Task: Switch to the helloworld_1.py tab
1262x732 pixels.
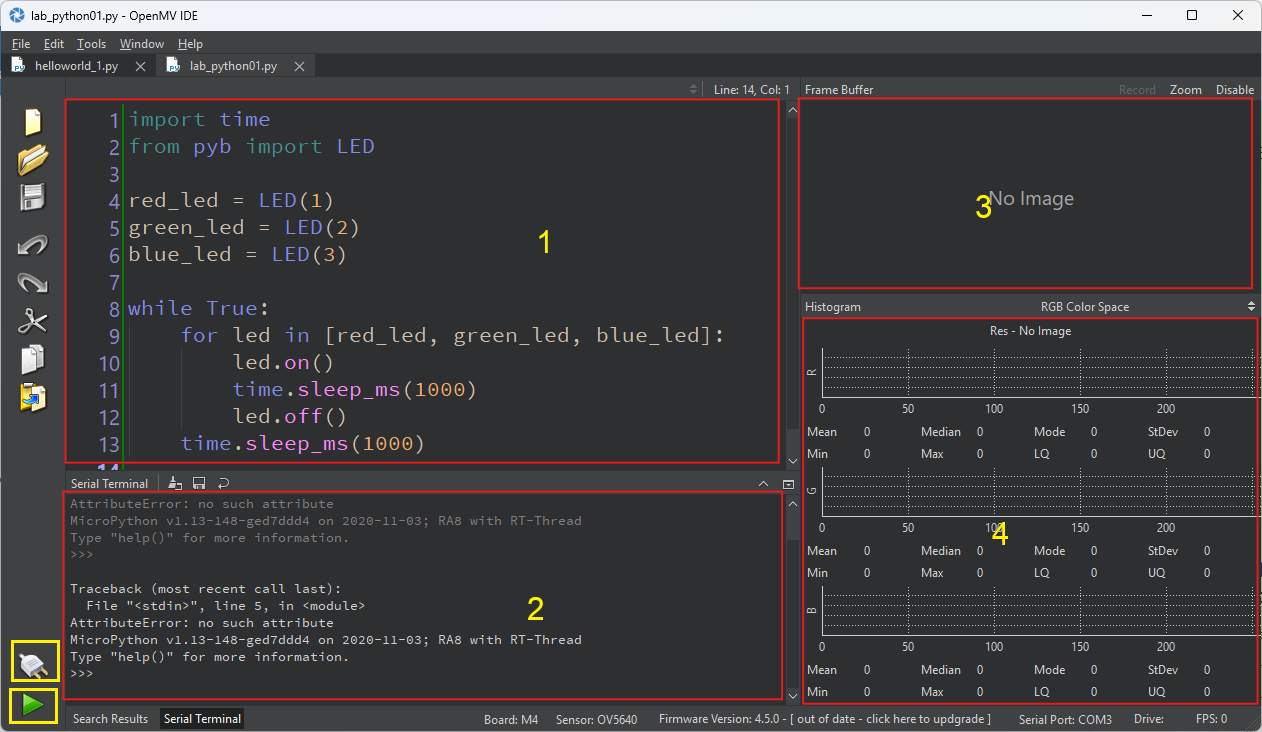Action: (75, 64)
